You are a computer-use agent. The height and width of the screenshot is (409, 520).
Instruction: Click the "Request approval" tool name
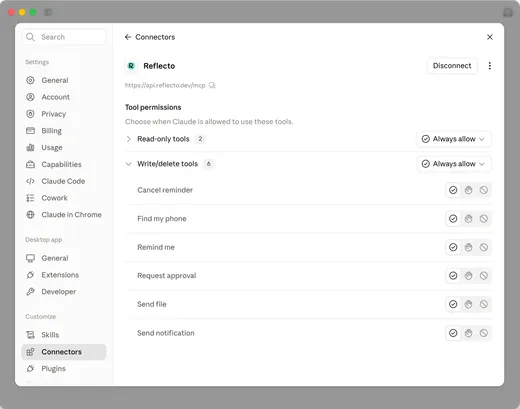[167, 276]
